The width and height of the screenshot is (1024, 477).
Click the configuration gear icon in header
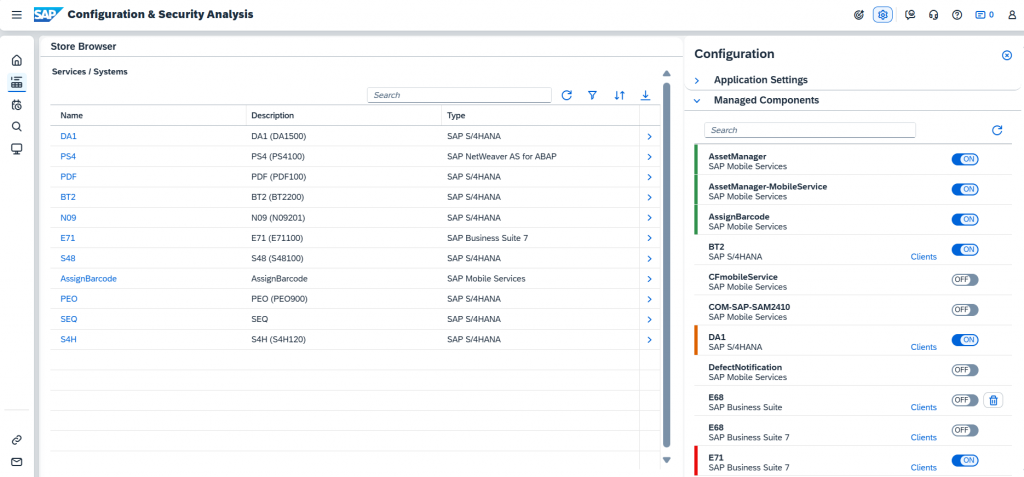click(883, 14)
